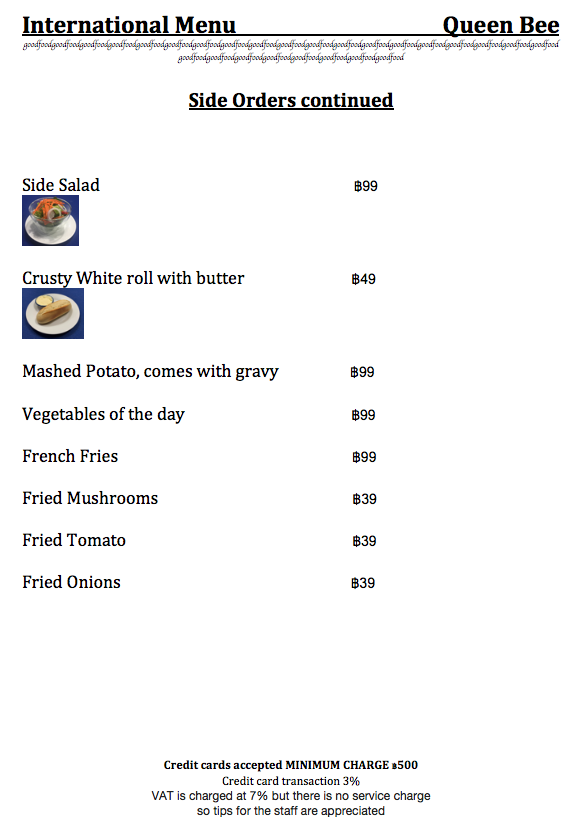Click the Queen Bee title
581x829 pixels.
[501, 25]
